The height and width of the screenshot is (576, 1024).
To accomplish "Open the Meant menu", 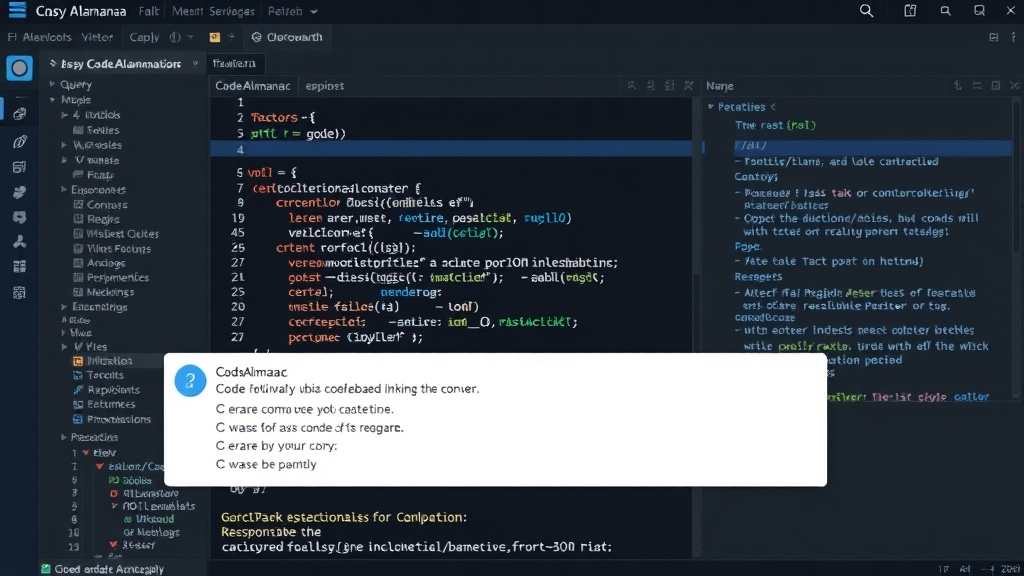I will click(187, 11).
